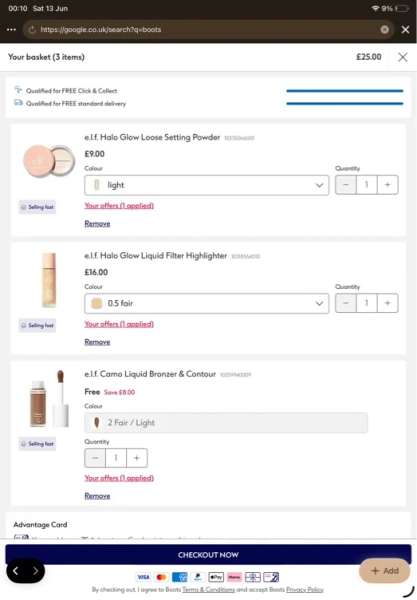The height and width of the screenshot is (600, 417).
Task: Remove the Halo Glow Loose Setting Powder
Action: coord(97,223)
